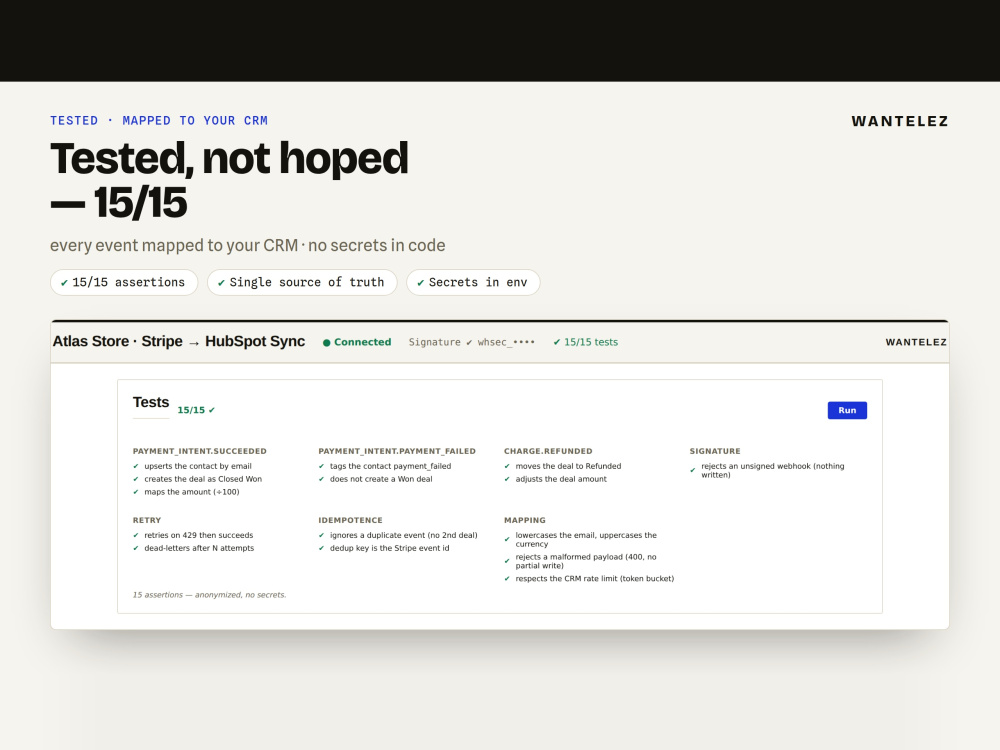Click the 'TESTED · MAPPED TO YOUR CRM' eyebrow text

159,121
